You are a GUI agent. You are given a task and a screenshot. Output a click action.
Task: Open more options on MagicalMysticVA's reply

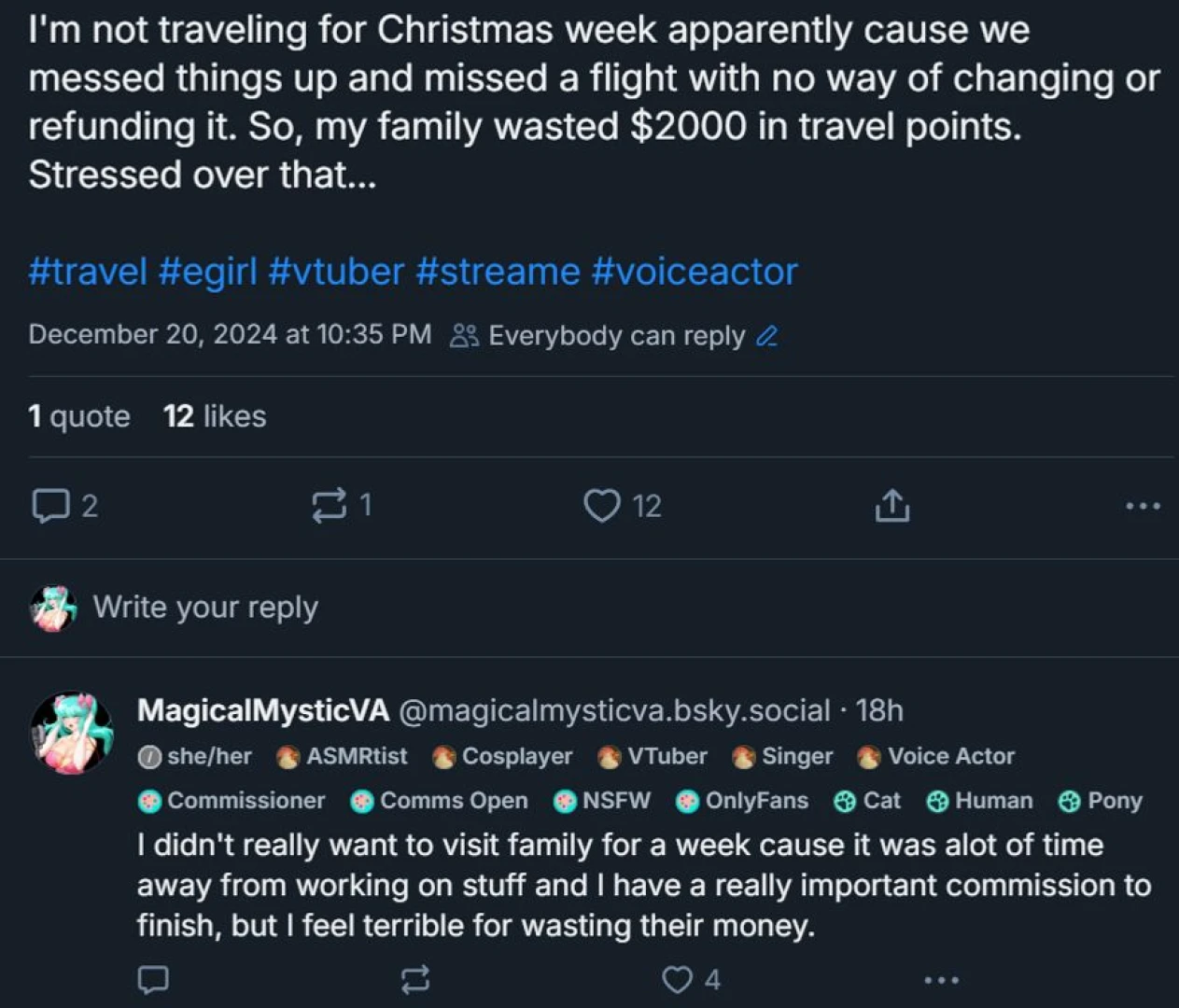pos(941,979)
